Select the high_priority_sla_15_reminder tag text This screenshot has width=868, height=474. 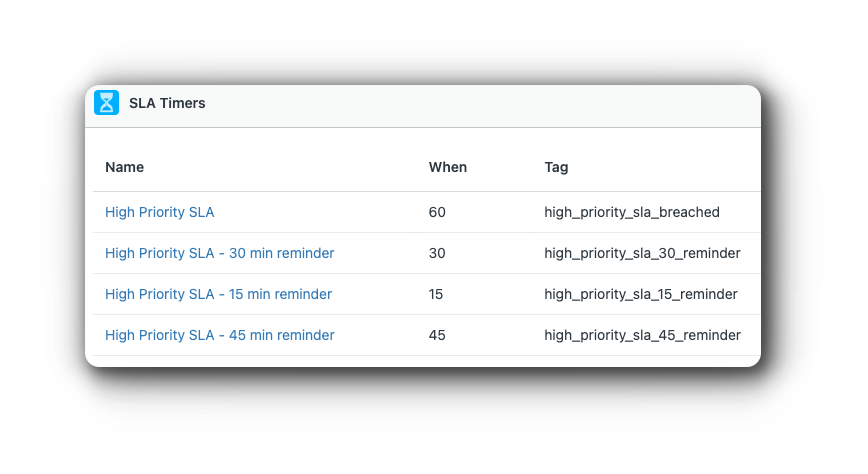[640, 294]
